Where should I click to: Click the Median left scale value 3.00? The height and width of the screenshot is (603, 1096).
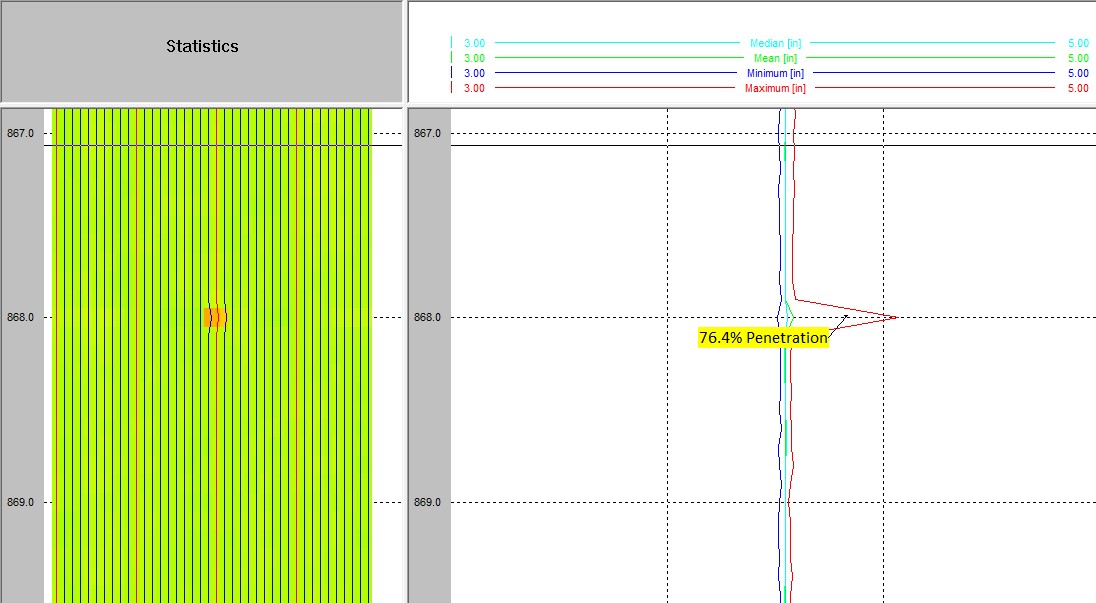point(474,44)
